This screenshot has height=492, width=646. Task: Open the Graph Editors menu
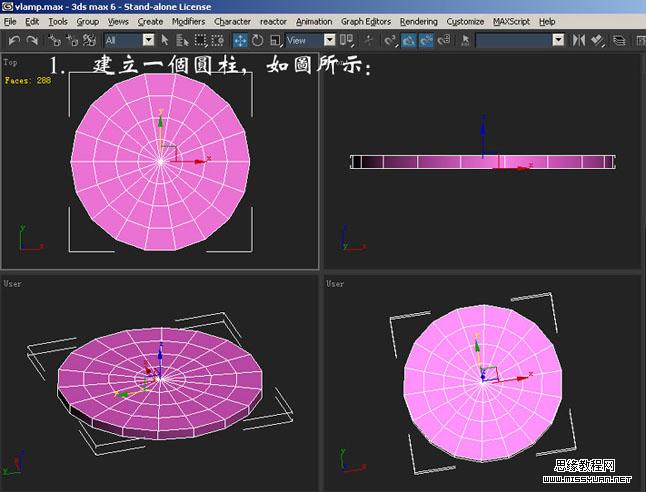point(366,21)
